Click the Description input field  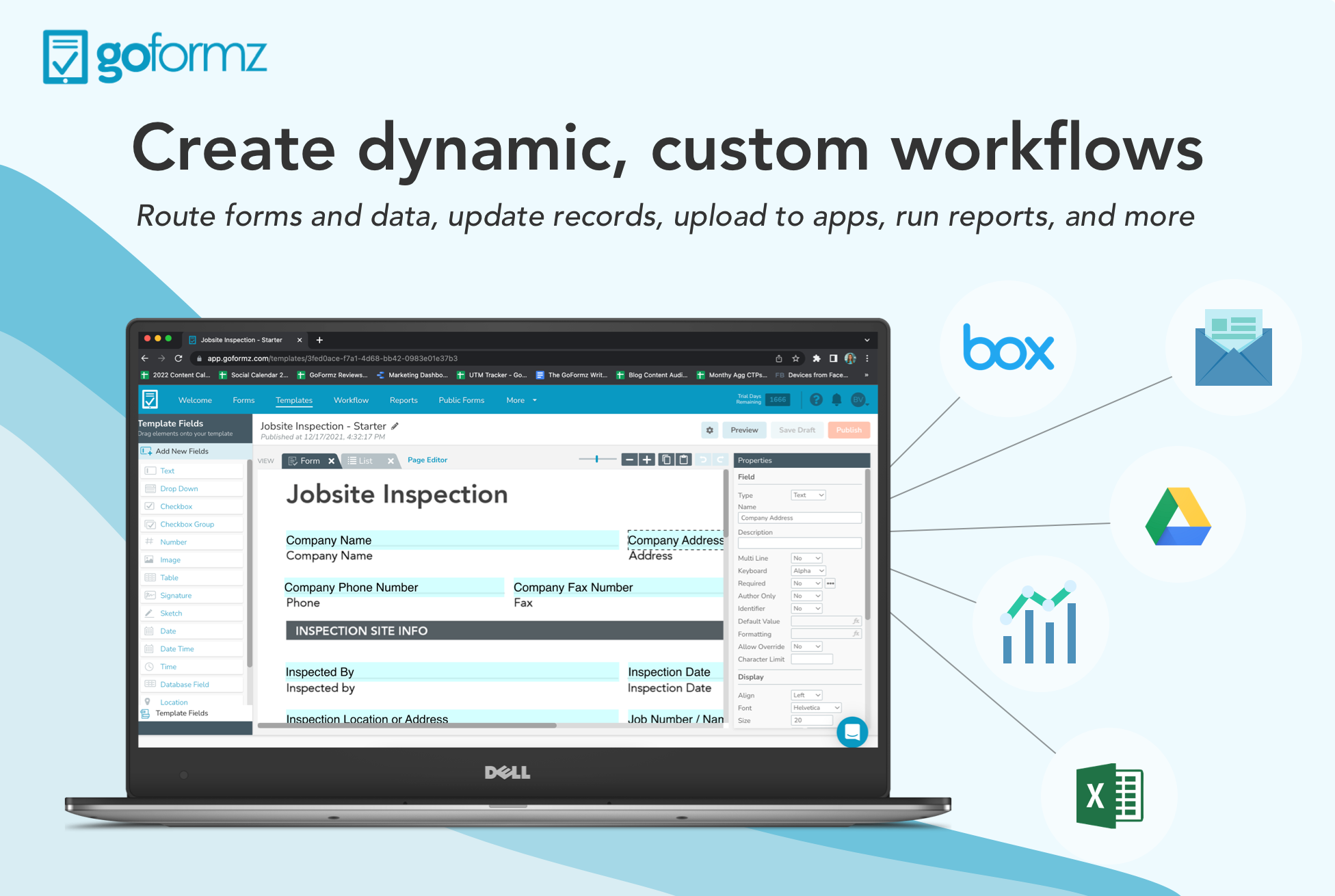[x=799, y=543]
